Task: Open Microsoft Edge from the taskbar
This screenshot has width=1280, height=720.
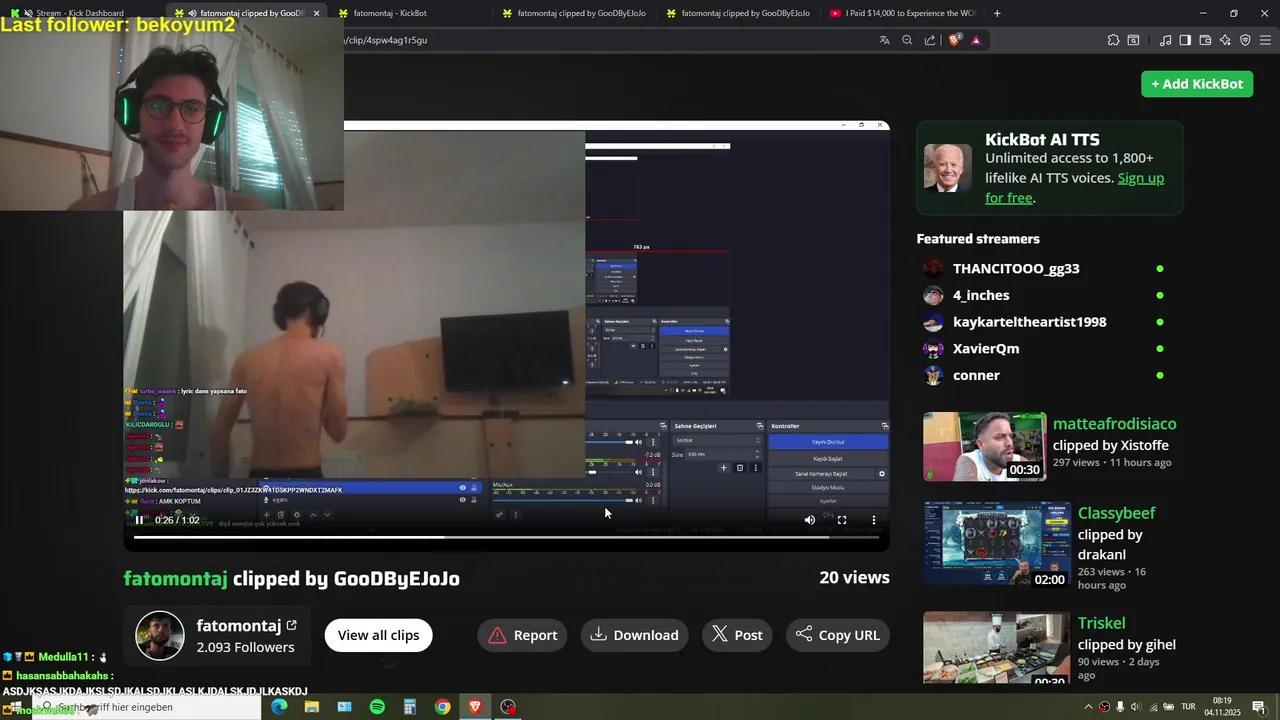Action: tap(279, 707)
